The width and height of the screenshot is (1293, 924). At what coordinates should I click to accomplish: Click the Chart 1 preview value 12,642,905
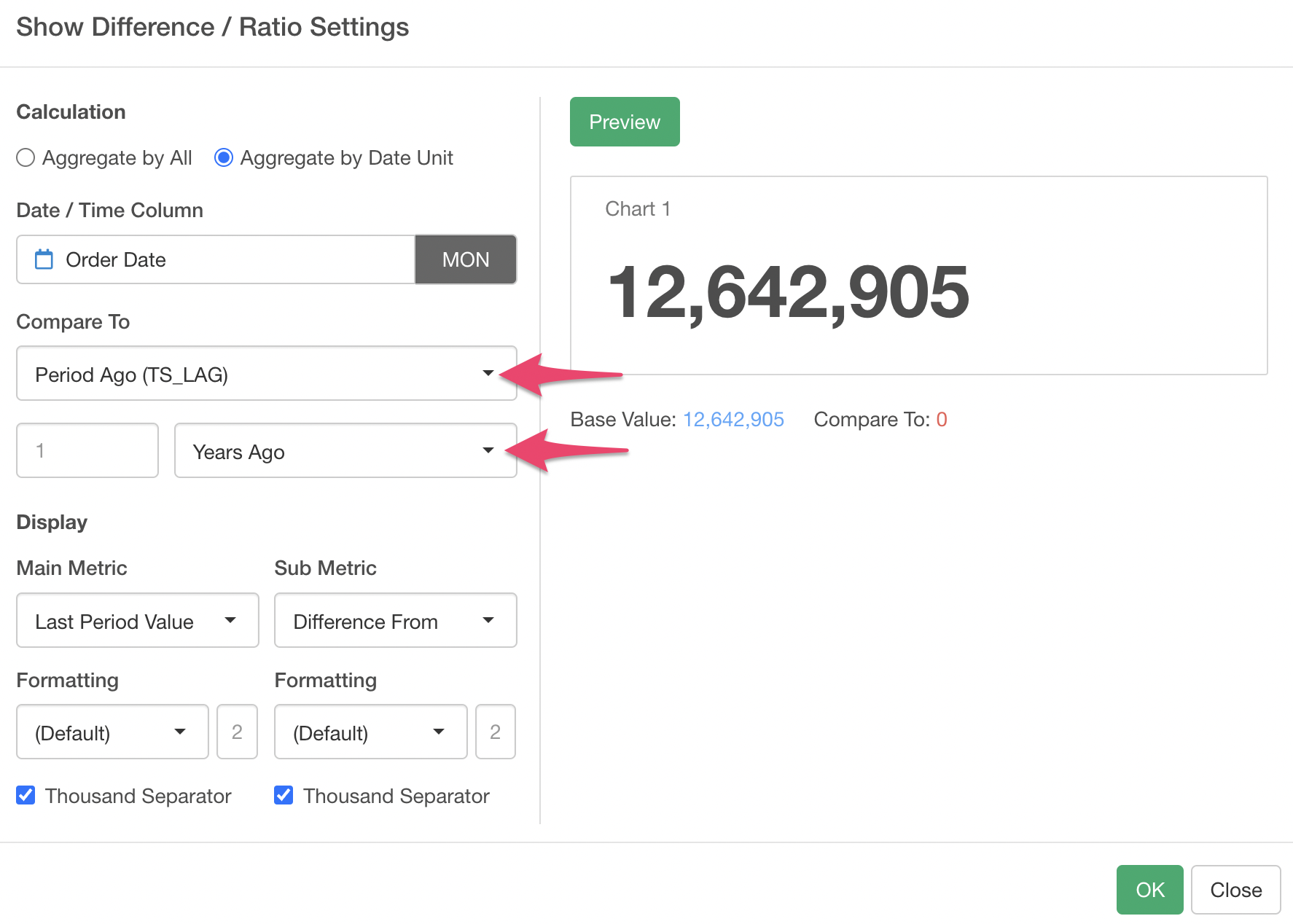pyautogui.click(x=788, y=292)
